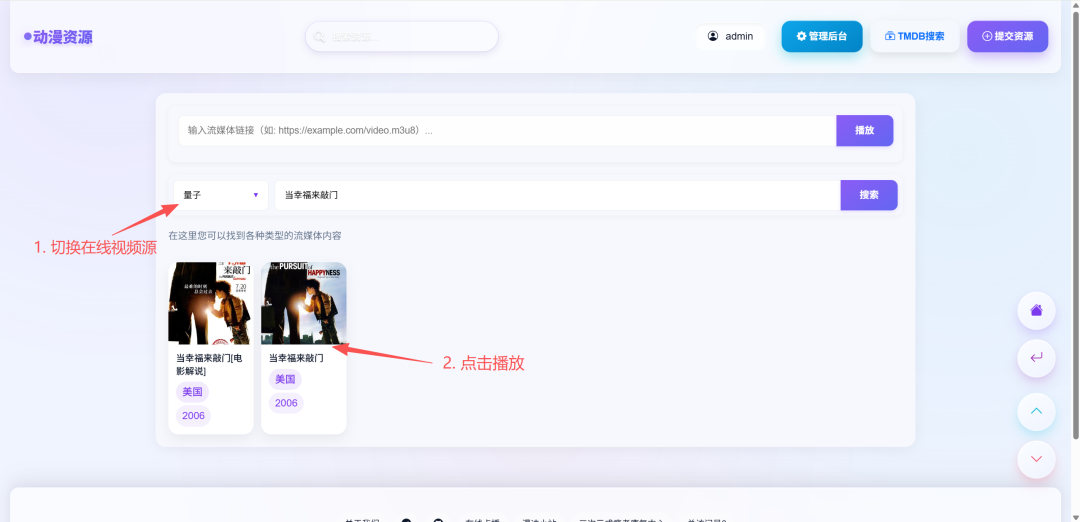1080x522 pixels.
Task: Click the floating return-arrow back button
Action: [1036, 358]
